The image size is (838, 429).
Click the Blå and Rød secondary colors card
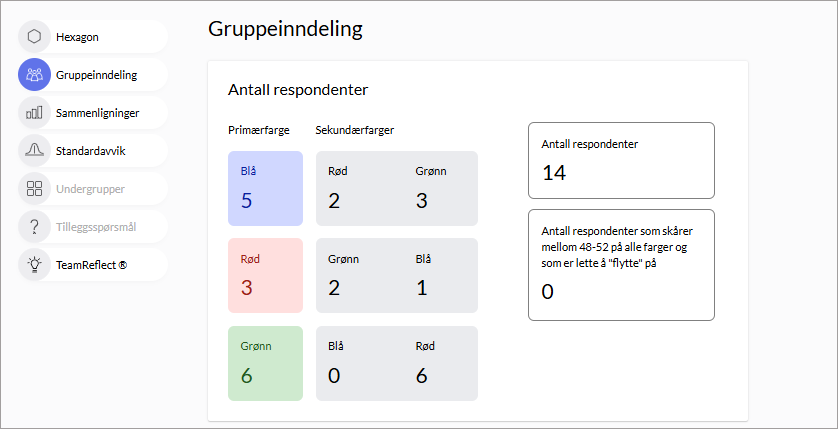[396, 363]
